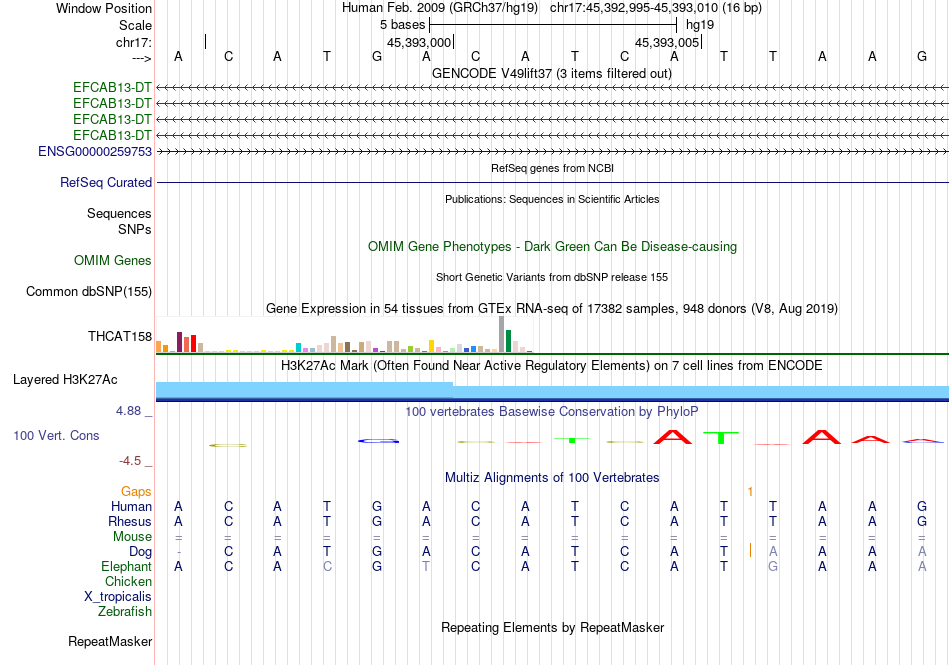Click the light gray C in Elephant row
The width and height of the screenshot is (950, 665).
coord(327,566)
